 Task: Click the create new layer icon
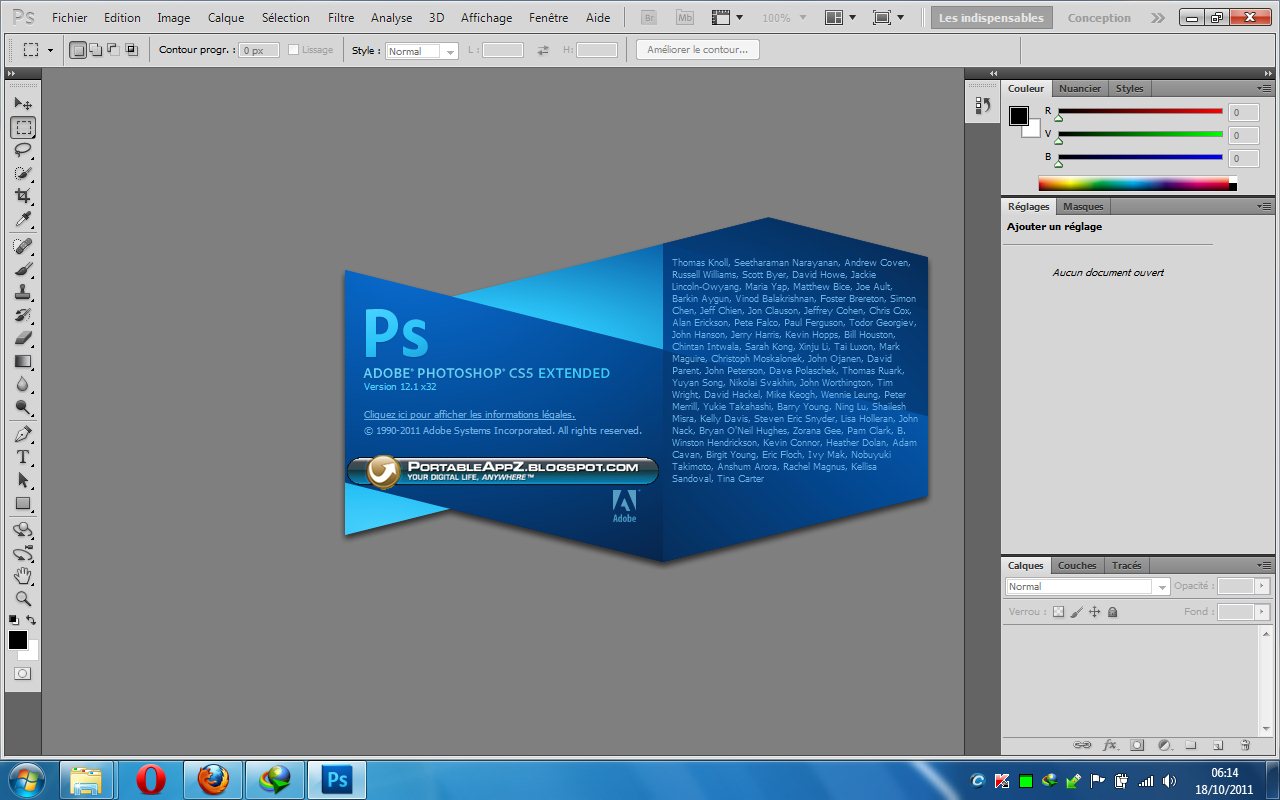pos(1218,745)
